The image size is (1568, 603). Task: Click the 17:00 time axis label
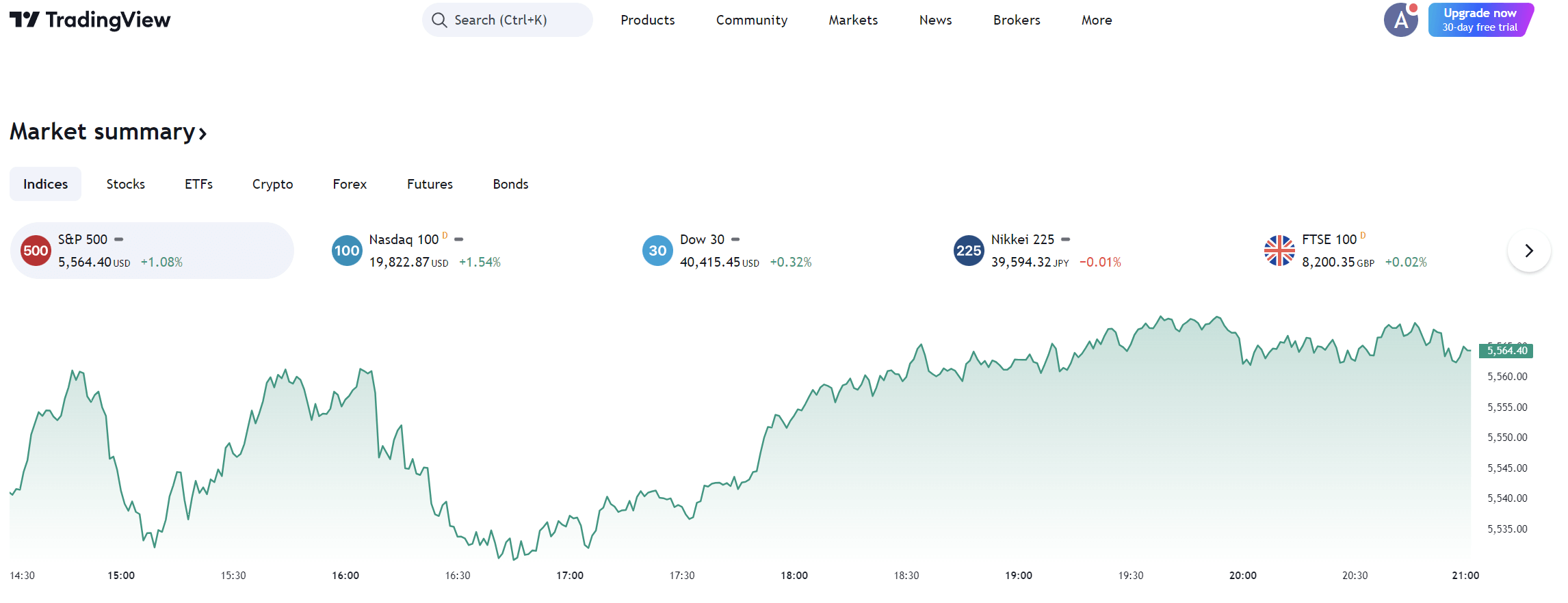coord(570,576)
